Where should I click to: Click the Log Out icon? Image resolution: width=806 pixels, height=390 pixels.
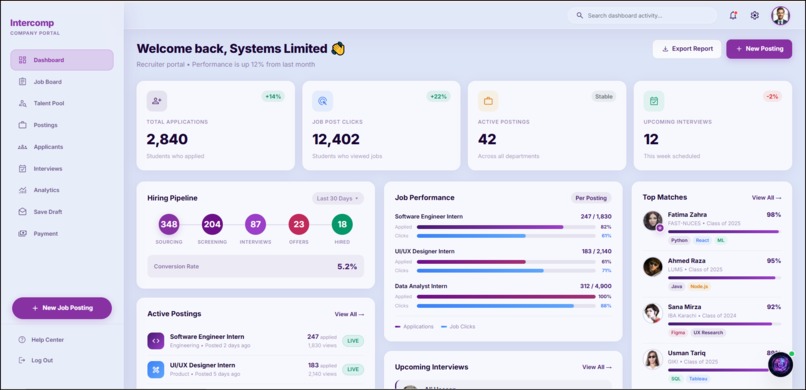(22, 360)
